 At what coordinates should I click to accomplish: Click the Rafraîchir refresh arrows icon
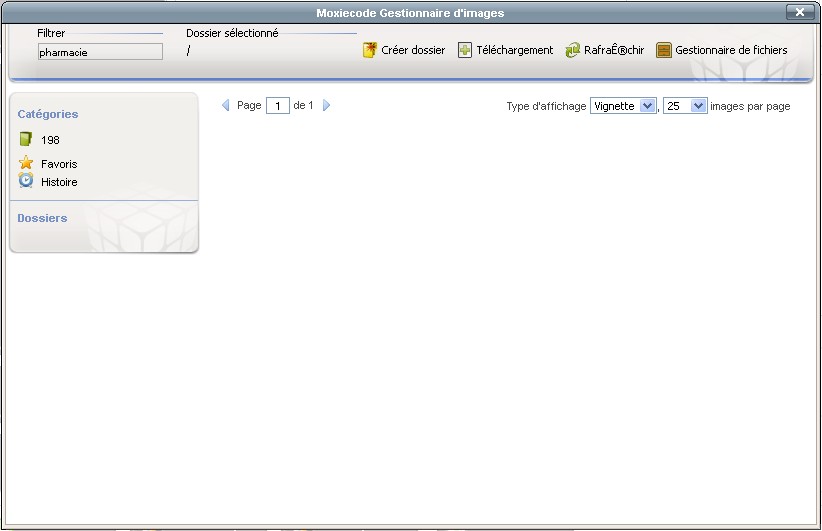[x=572, y=50]
